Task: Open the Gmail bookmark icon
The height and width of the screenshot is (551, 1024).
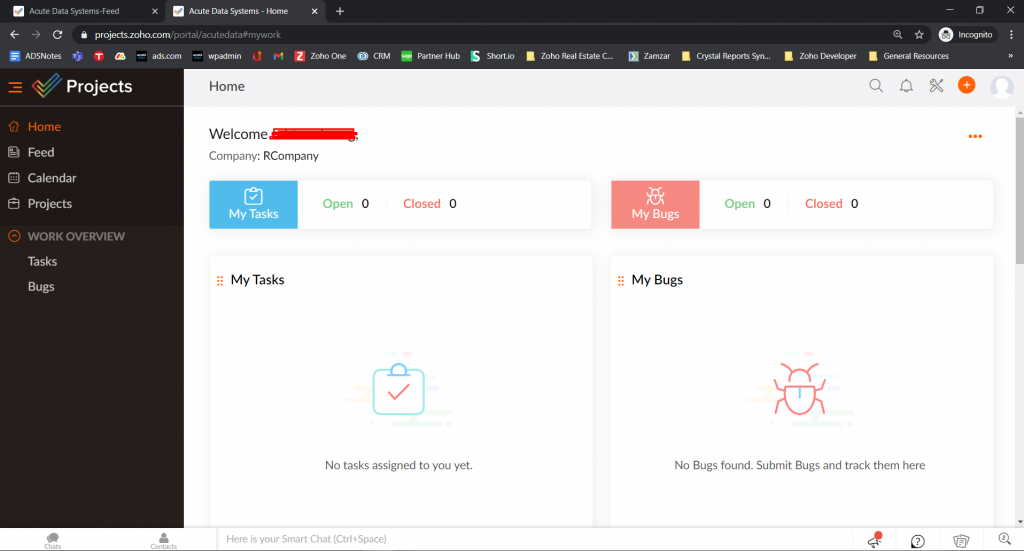Action: coord(278,56)
